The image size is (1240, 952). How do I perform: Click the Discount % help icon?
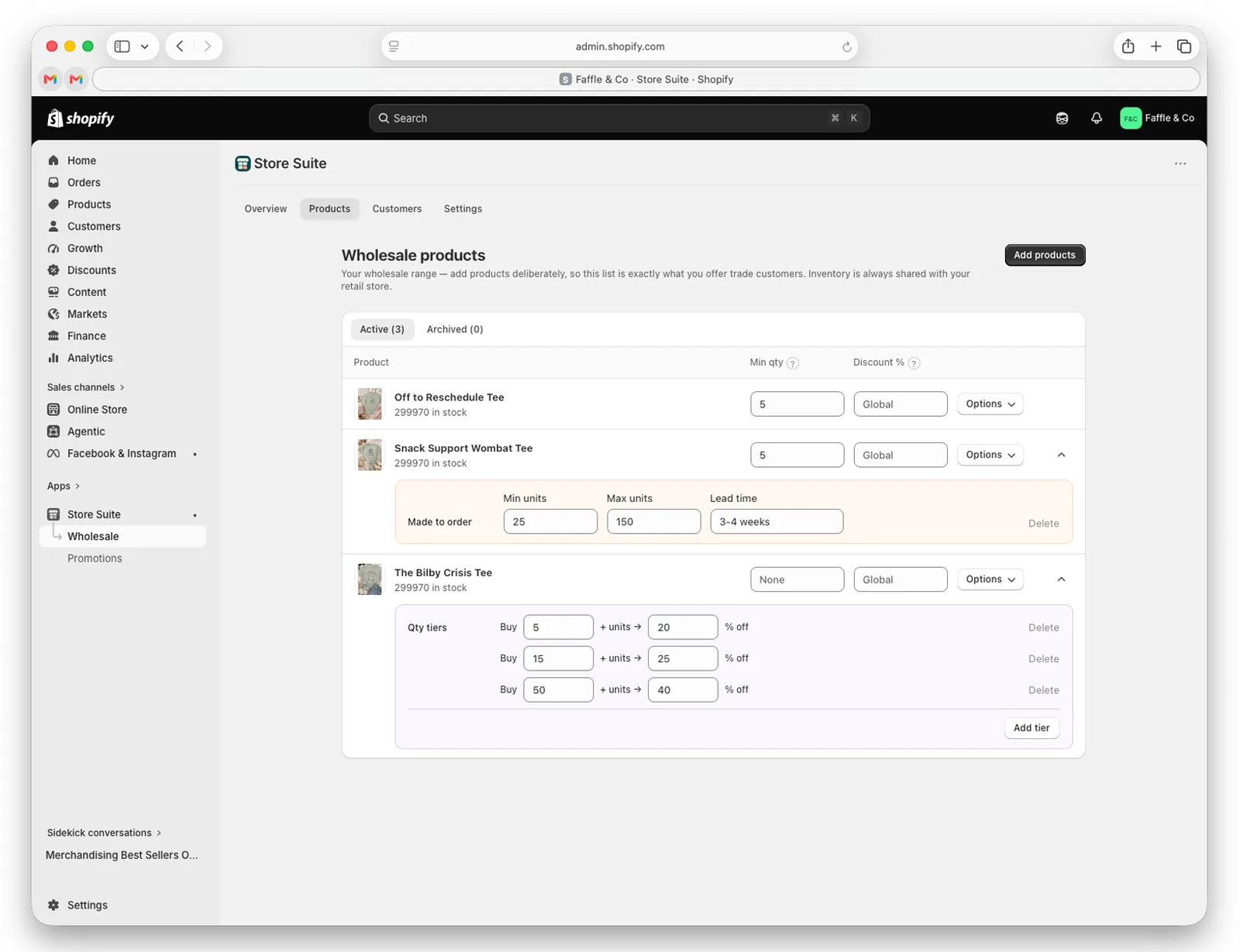(914, 363)
